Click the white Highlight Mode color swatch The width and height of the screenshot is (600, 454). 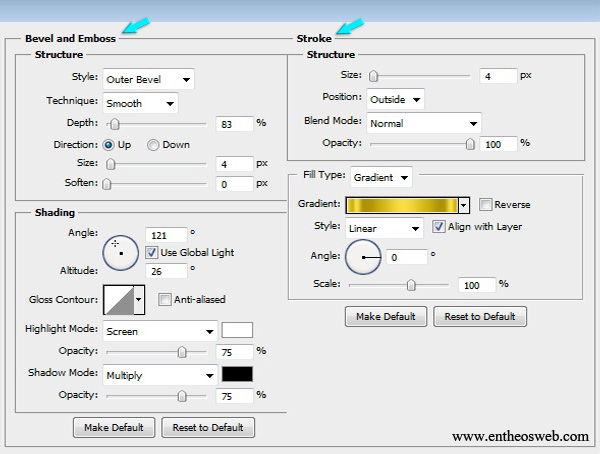pos(237,330)
